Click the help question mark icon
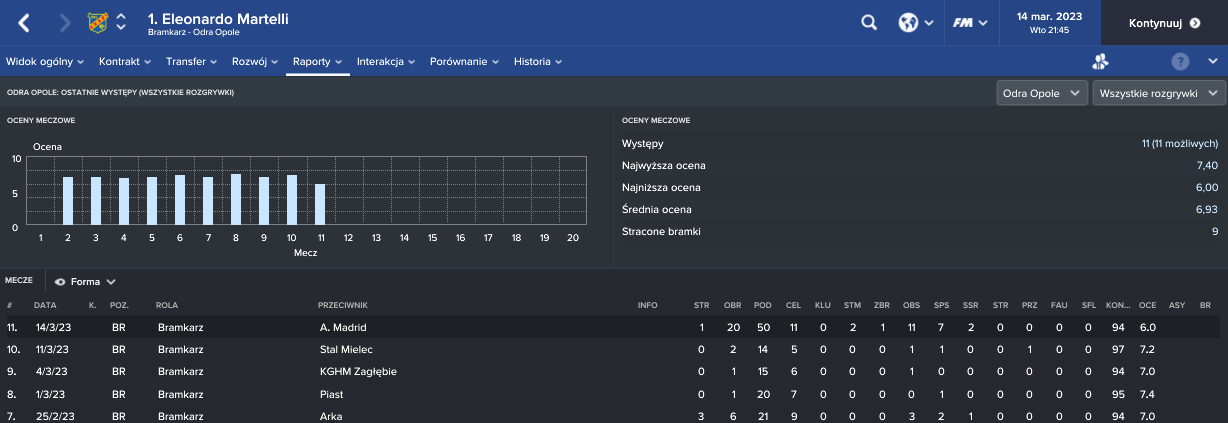This screenshot has width=1228, height=423. click(1180, 61)
